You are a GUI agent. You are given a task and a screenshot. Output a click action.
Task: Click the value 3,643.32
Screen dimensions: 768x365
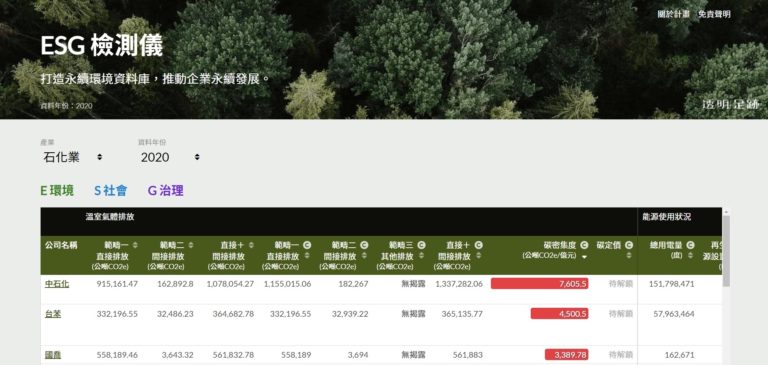(x=177, y=355)
